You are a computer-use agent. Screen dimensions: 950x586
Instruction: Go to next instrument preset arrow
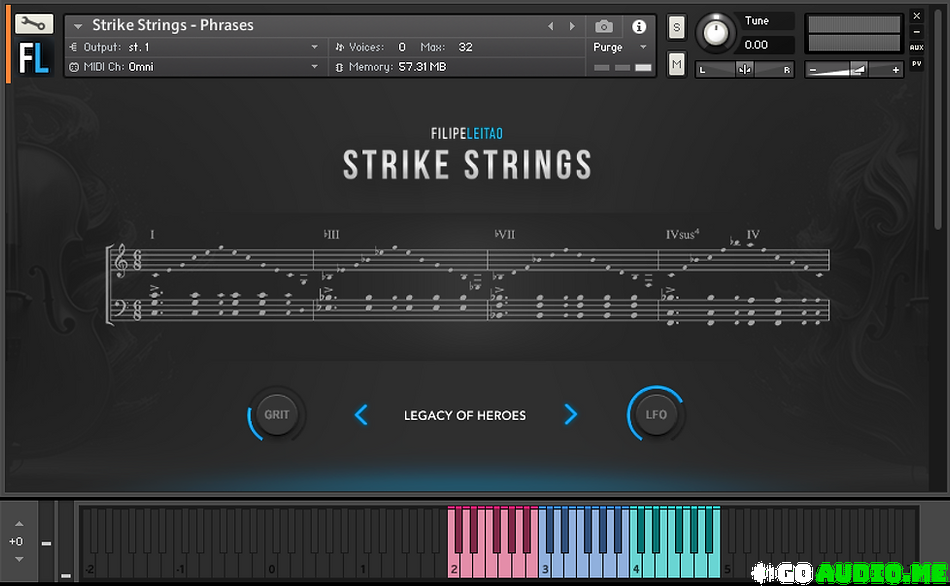tap(572, 26)
